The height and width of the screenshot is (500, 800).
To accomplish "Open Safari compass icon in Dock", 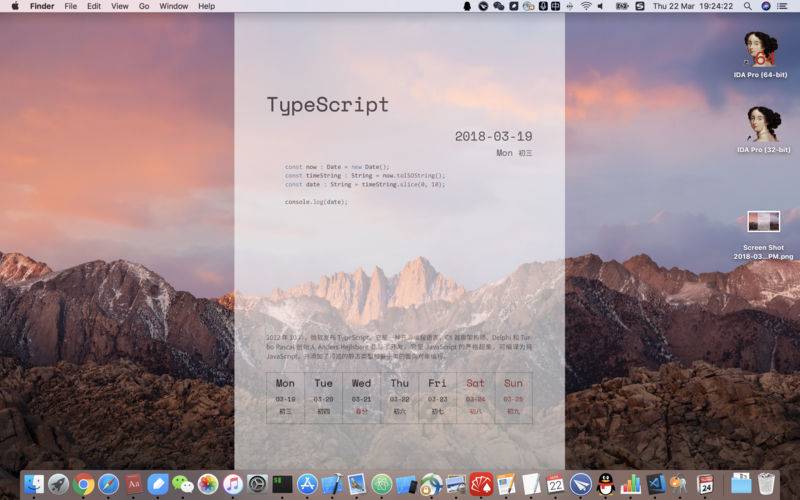I will [x=109, y=484].
